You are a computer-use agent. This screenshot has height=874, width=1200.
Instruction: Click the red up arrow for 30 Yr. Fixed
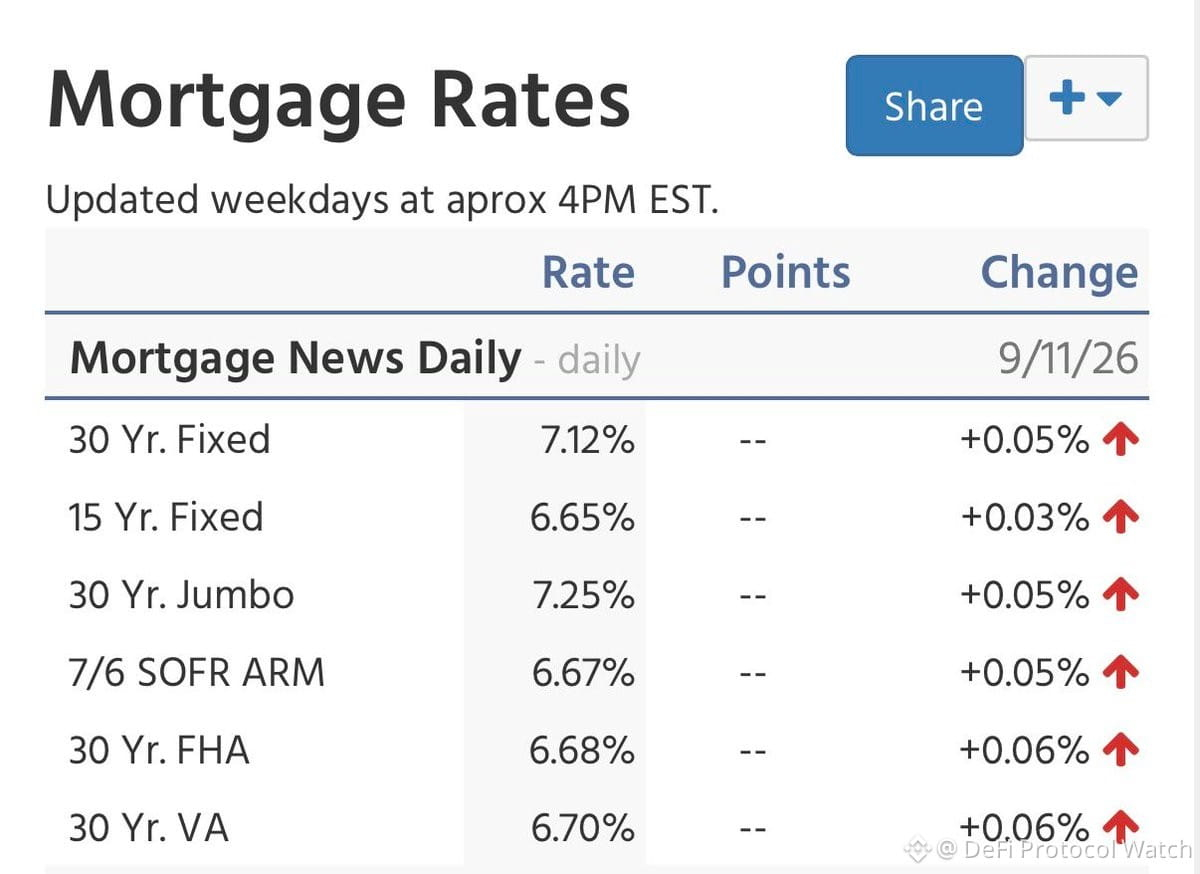click(x=1120, y=440)
